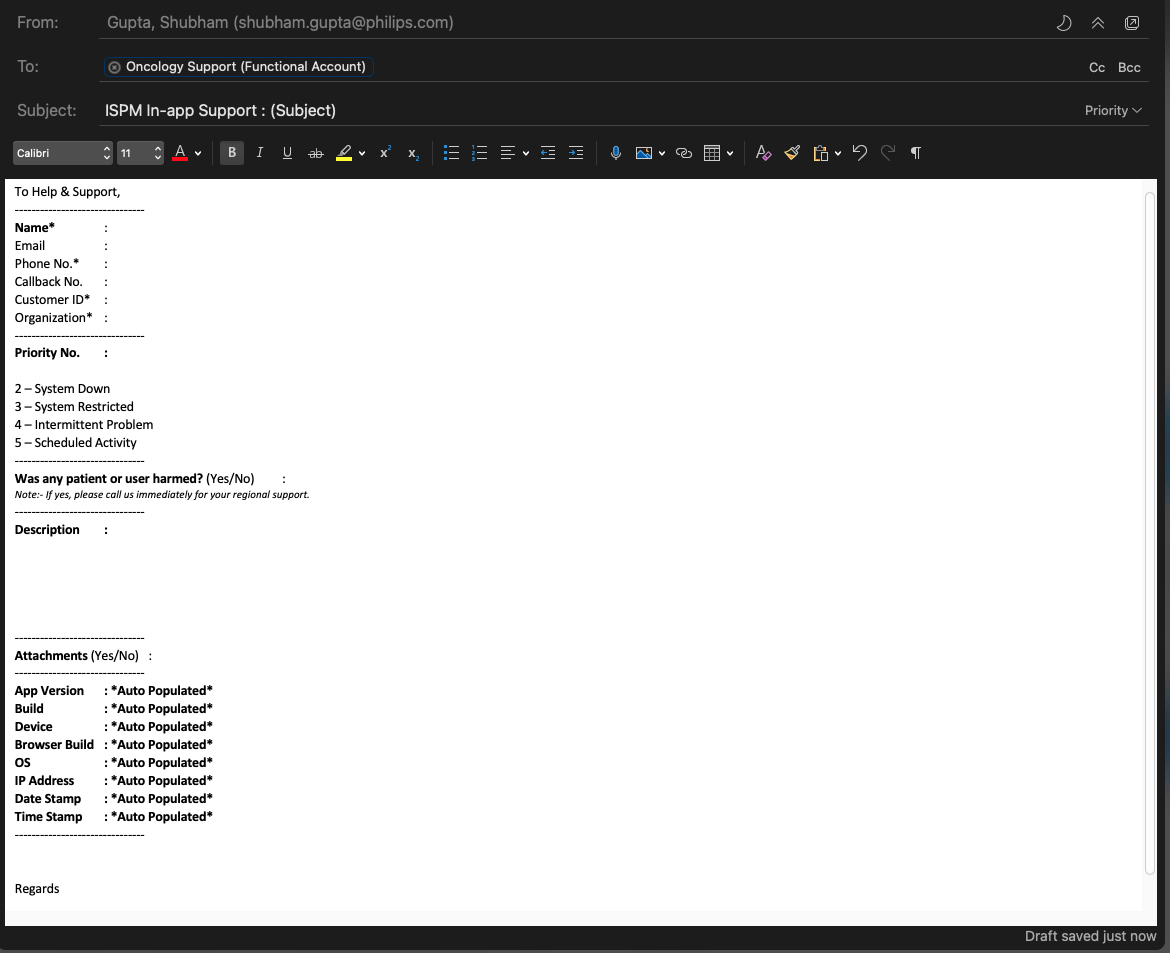Viewport: 1170px width, 953px height.
Task: Open paste options dropdown arrow
Action: click(838, 153)
